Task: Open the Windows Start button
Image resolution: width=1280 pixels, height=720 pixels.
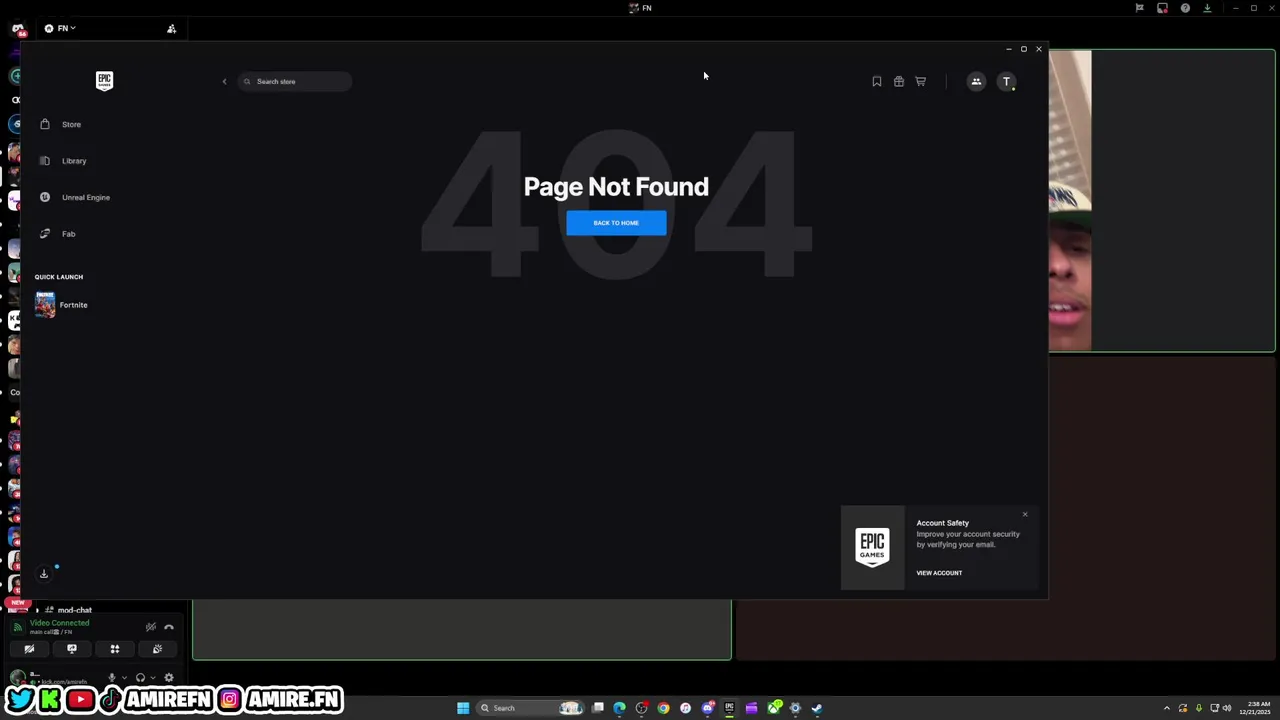Action: (x=463, y=708)
